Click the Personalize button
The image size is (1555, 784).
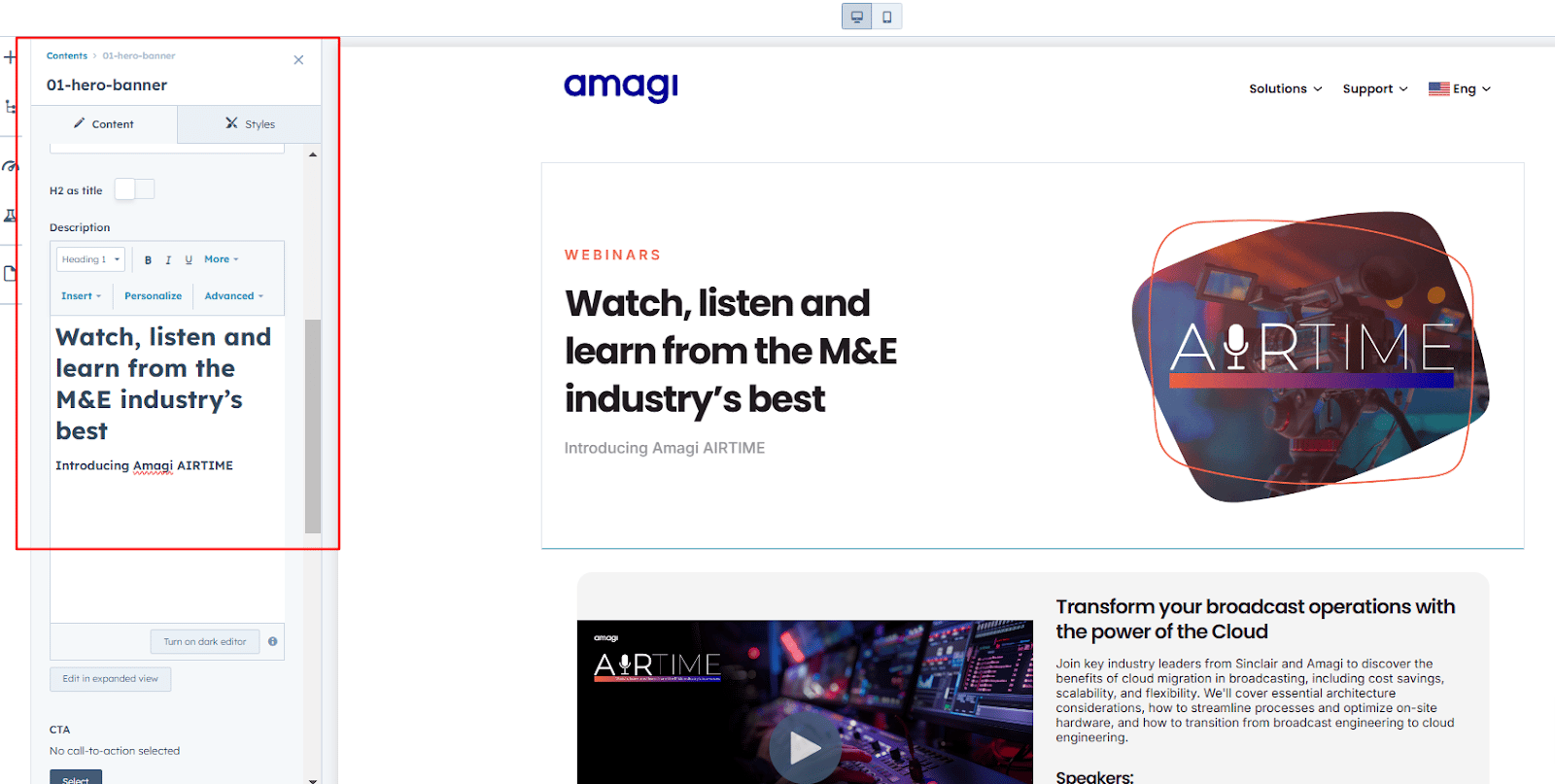[x=153, y=296]
